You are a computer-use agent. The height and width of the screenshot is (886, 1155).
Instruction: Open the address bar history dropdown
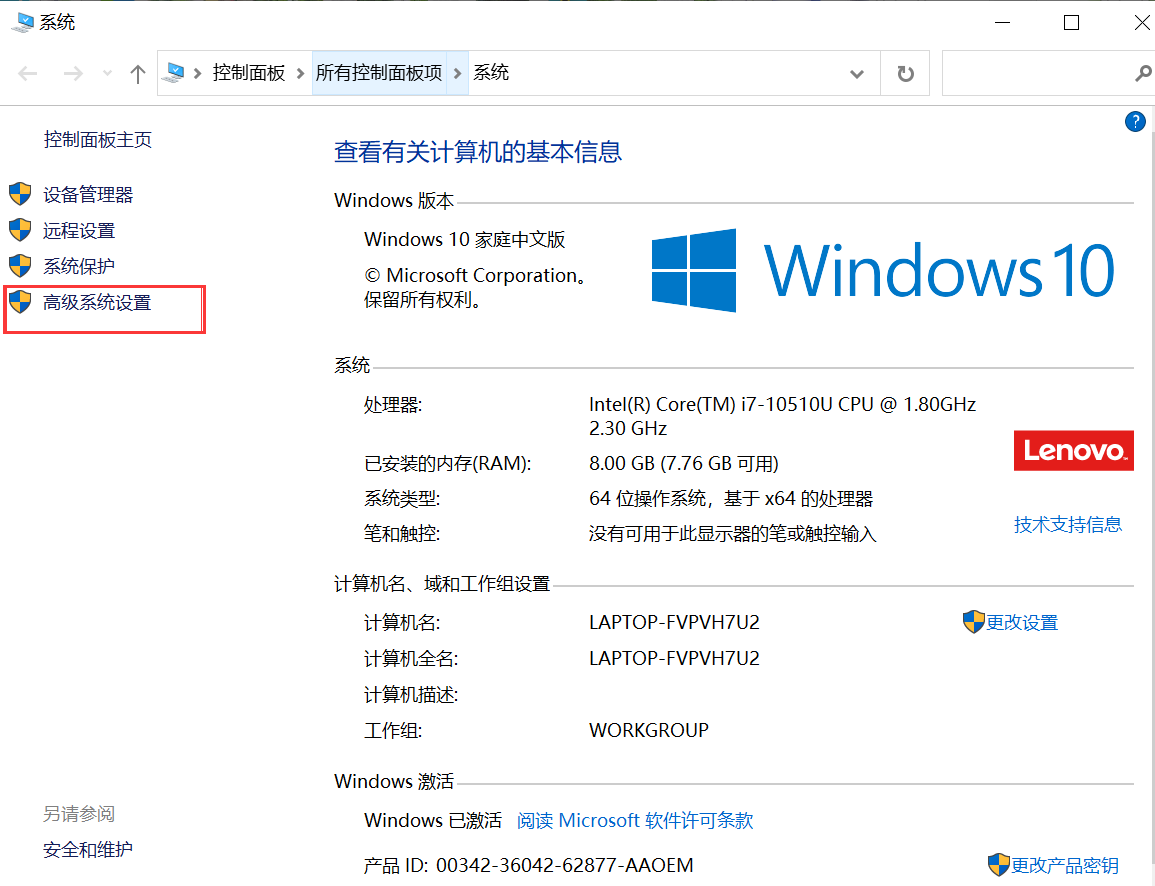coord(857,74)
